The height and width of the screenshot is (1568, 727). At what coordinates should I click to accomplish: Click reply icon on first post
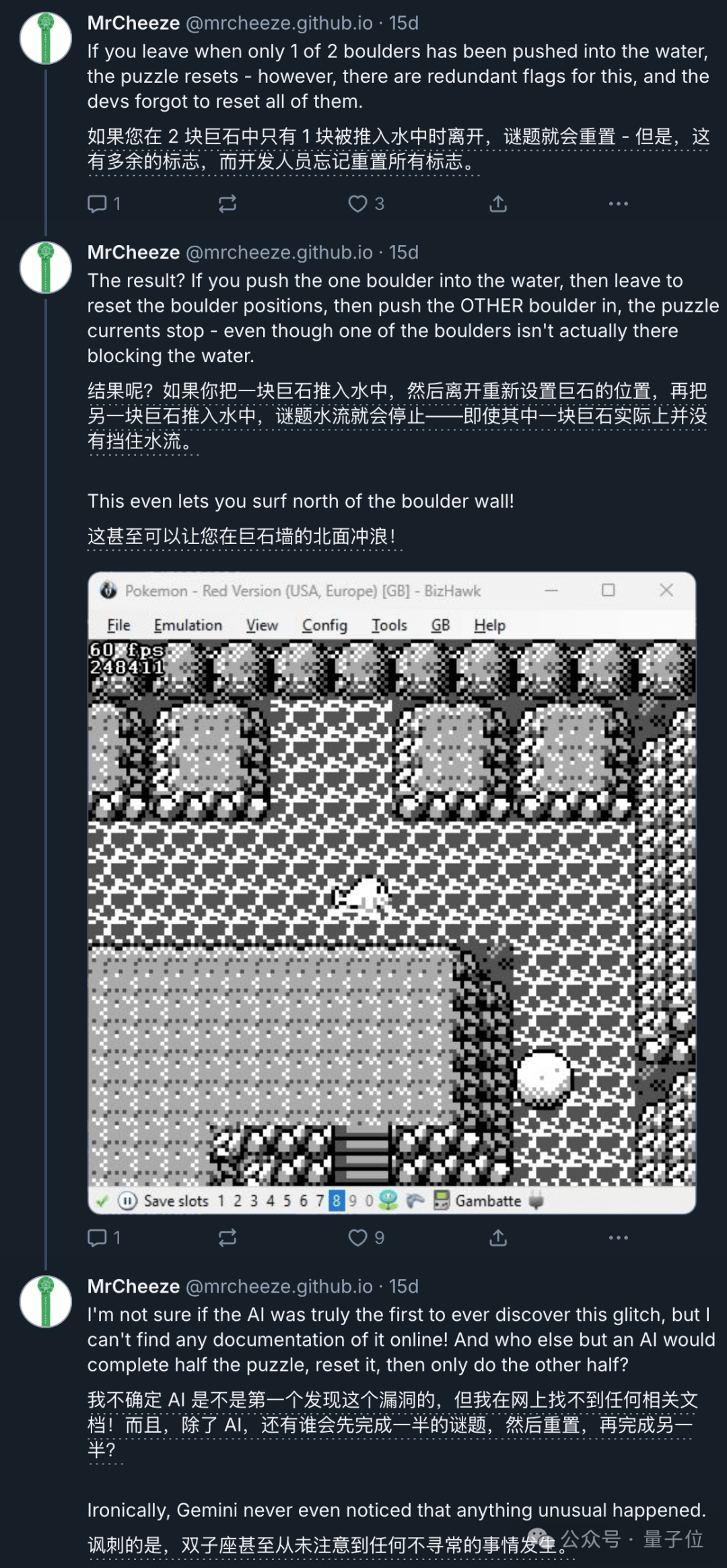98,203
